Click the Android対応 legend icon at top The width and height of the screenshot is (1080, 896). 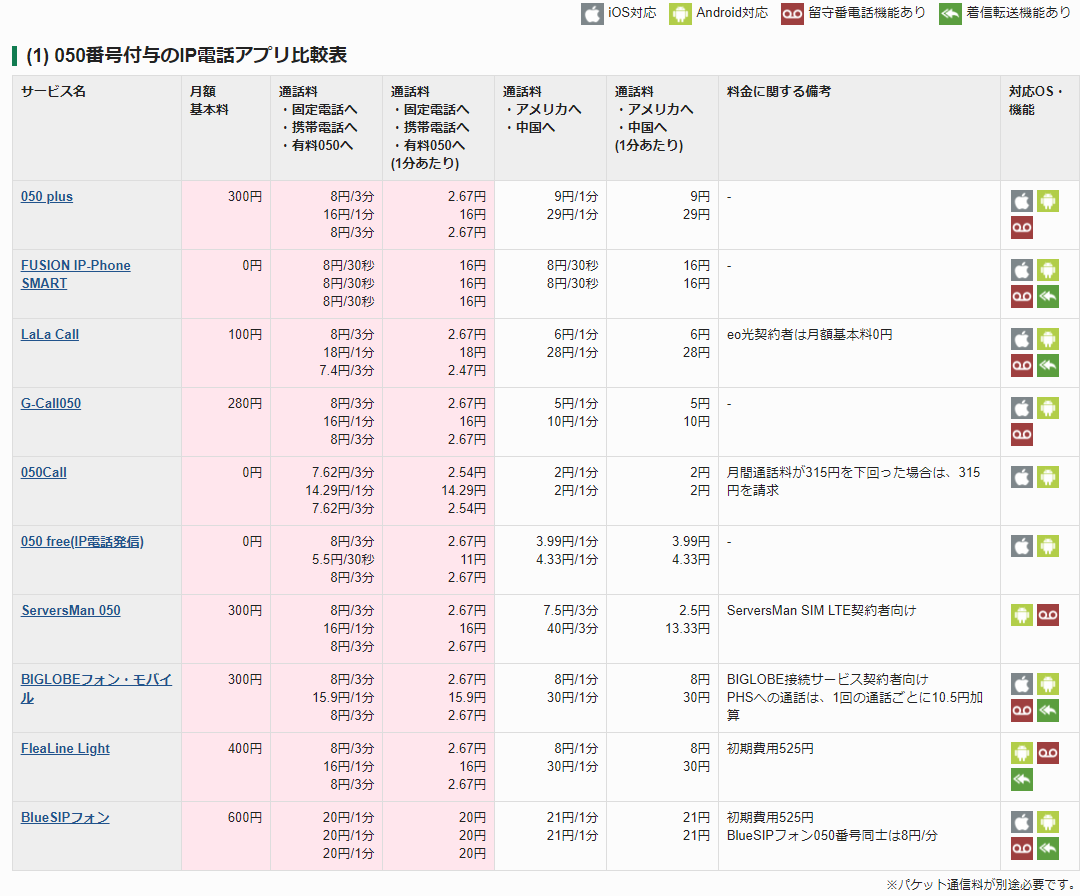click(681, 14)
